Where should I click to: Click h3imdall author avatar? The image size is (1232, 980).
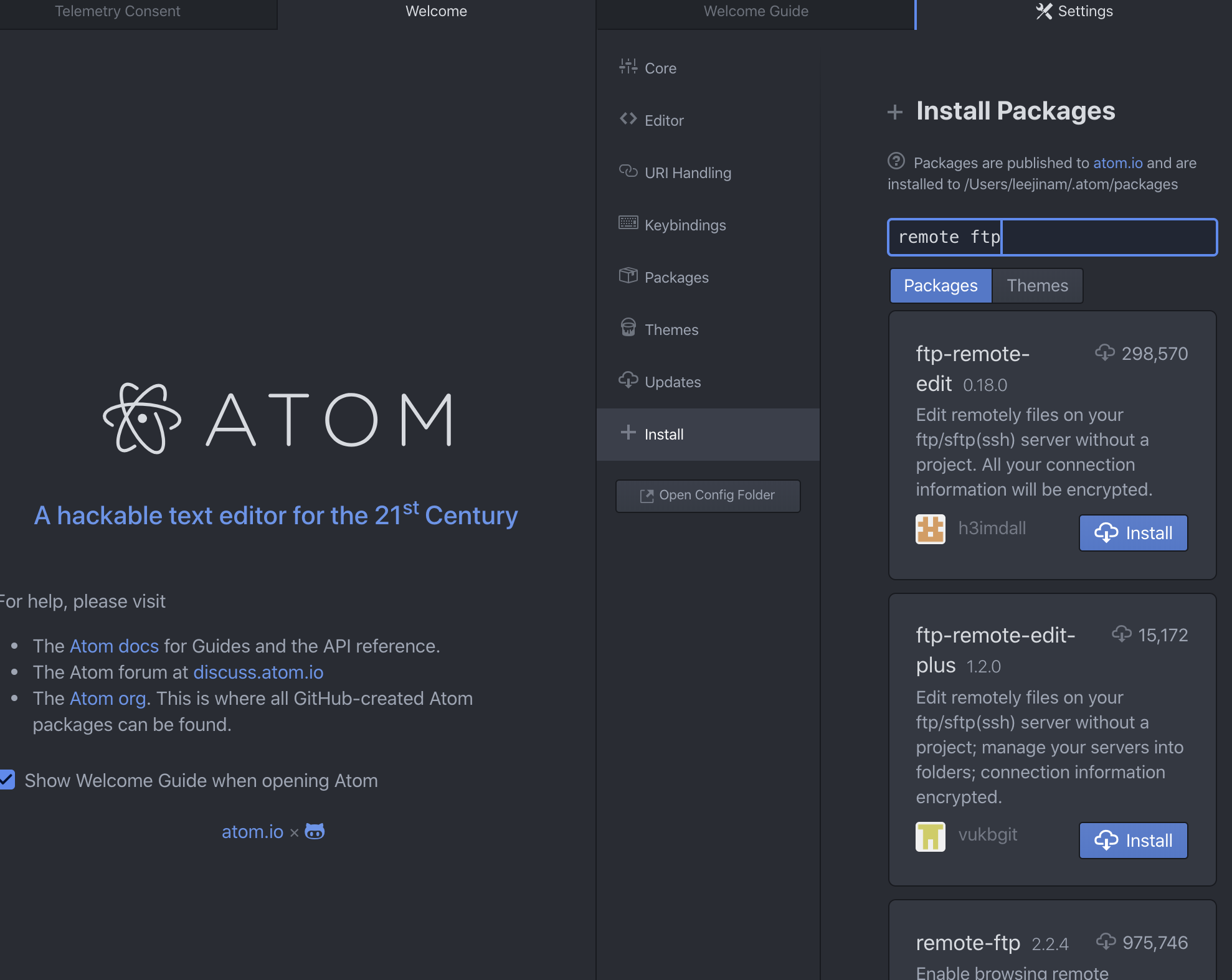coord(930,529)
